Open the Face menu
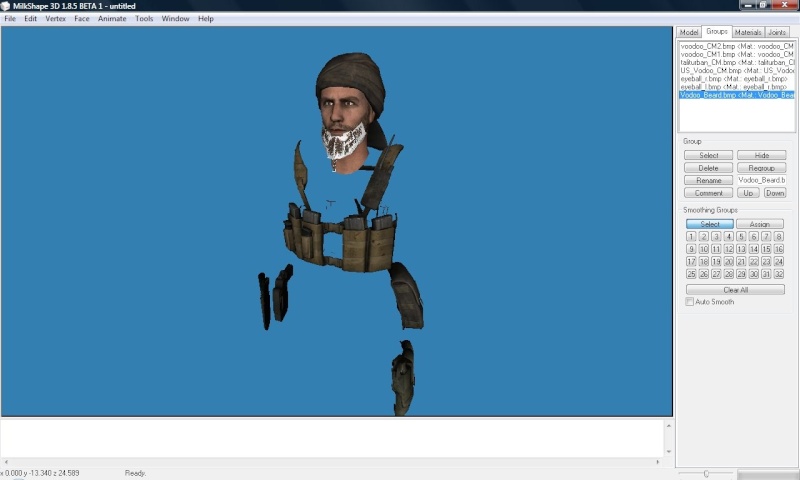Screen dimensions: 800x480 pos(82,18)
